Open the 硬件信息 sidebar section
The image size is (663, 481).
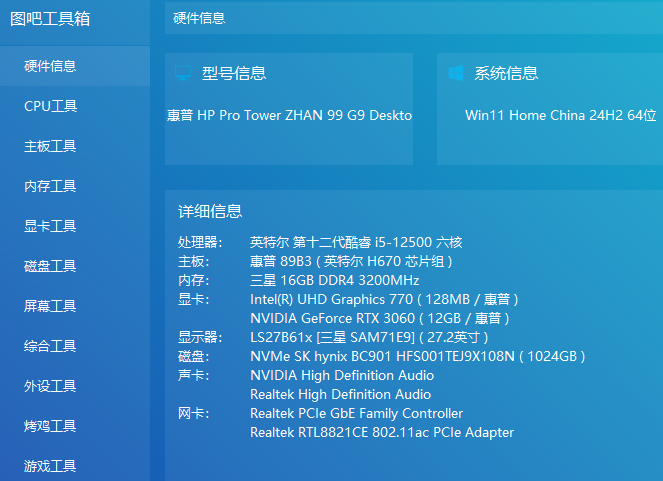75,66
